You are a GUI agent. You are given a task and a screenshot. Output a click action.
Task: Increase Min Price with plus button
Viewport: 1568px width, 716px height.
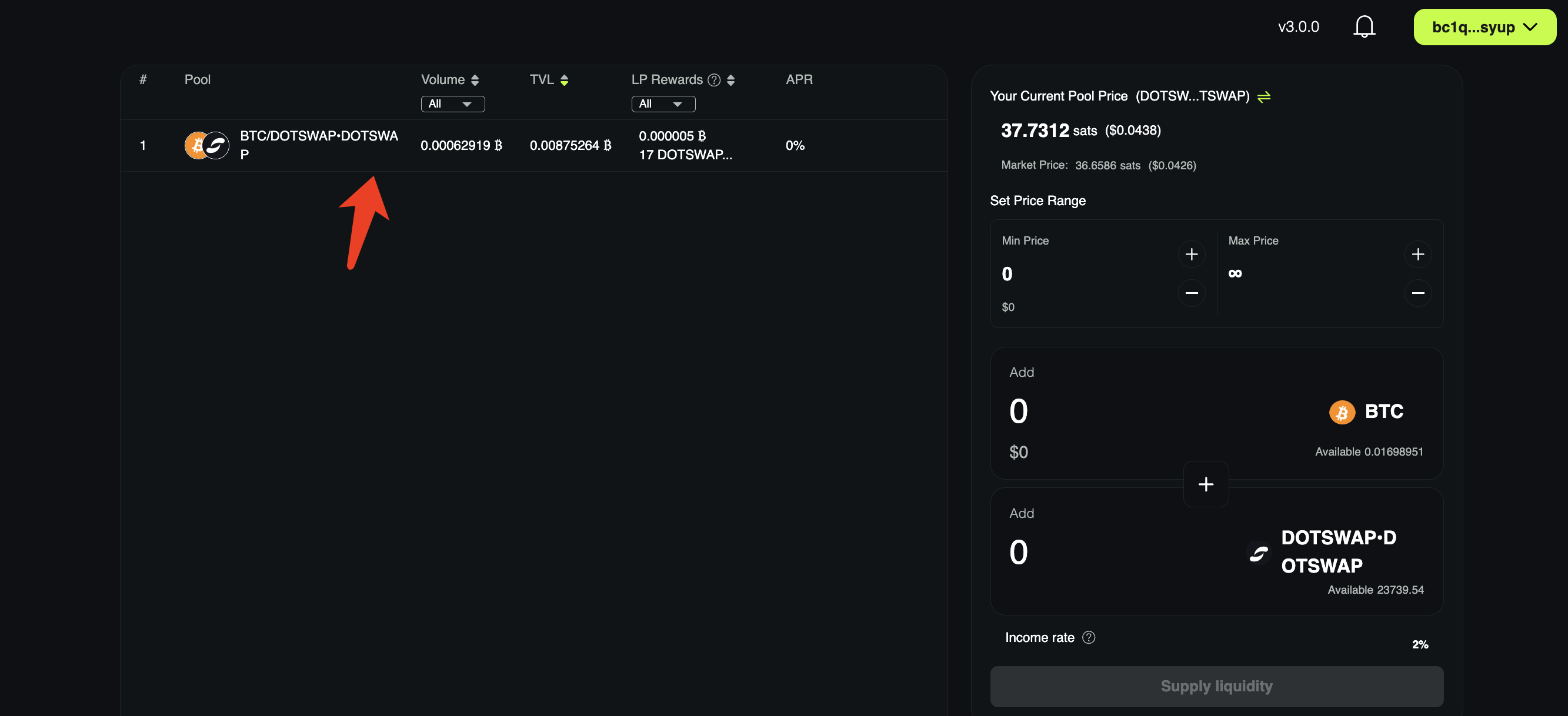1191,255
